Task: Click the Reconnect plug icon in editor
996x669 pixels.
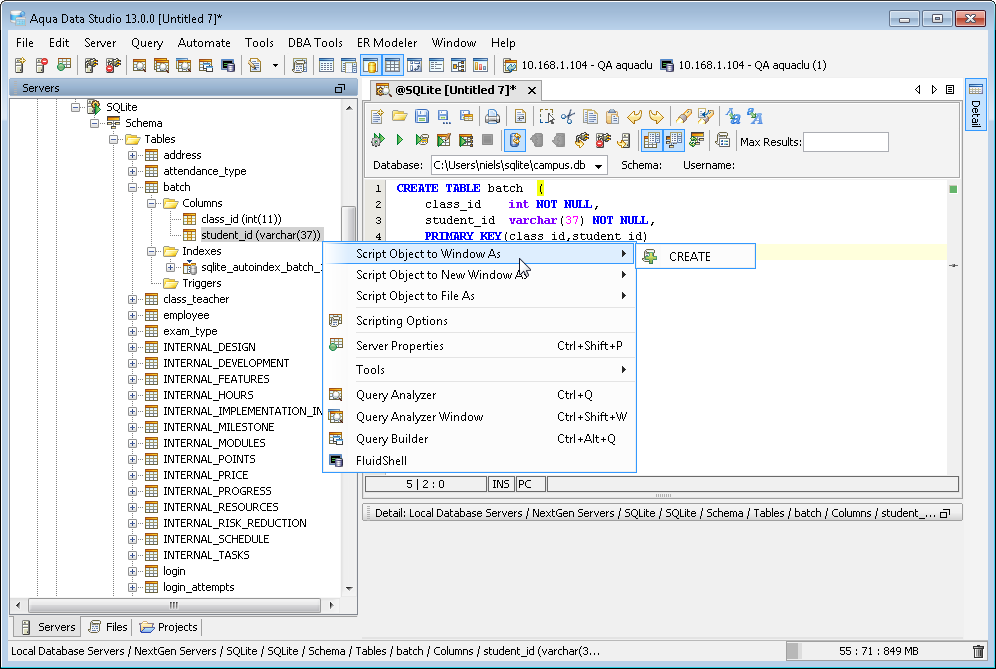Action: [x=581, y=140]
